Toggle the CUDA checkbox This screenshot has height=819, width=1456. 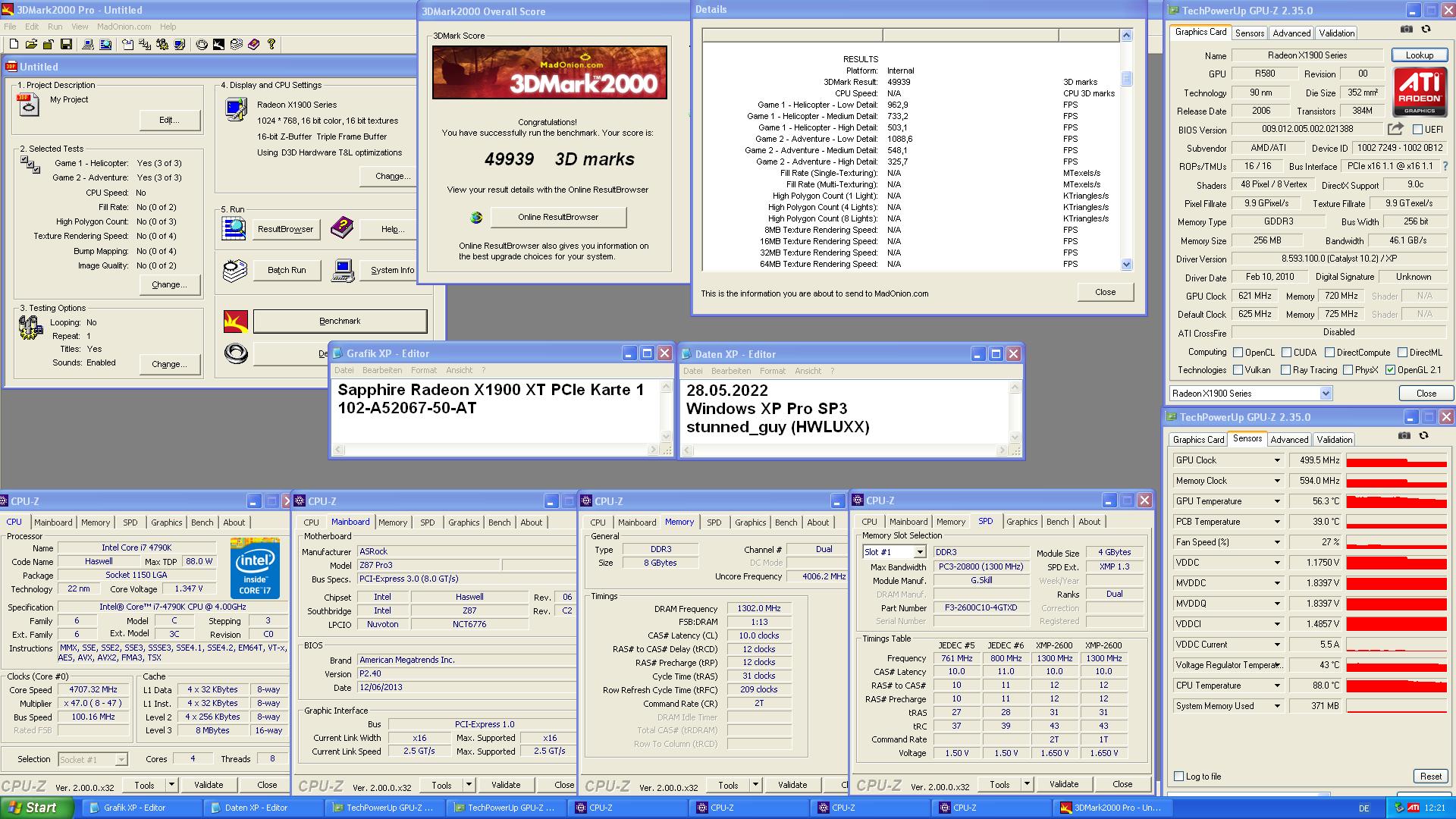coord(1287,353)
